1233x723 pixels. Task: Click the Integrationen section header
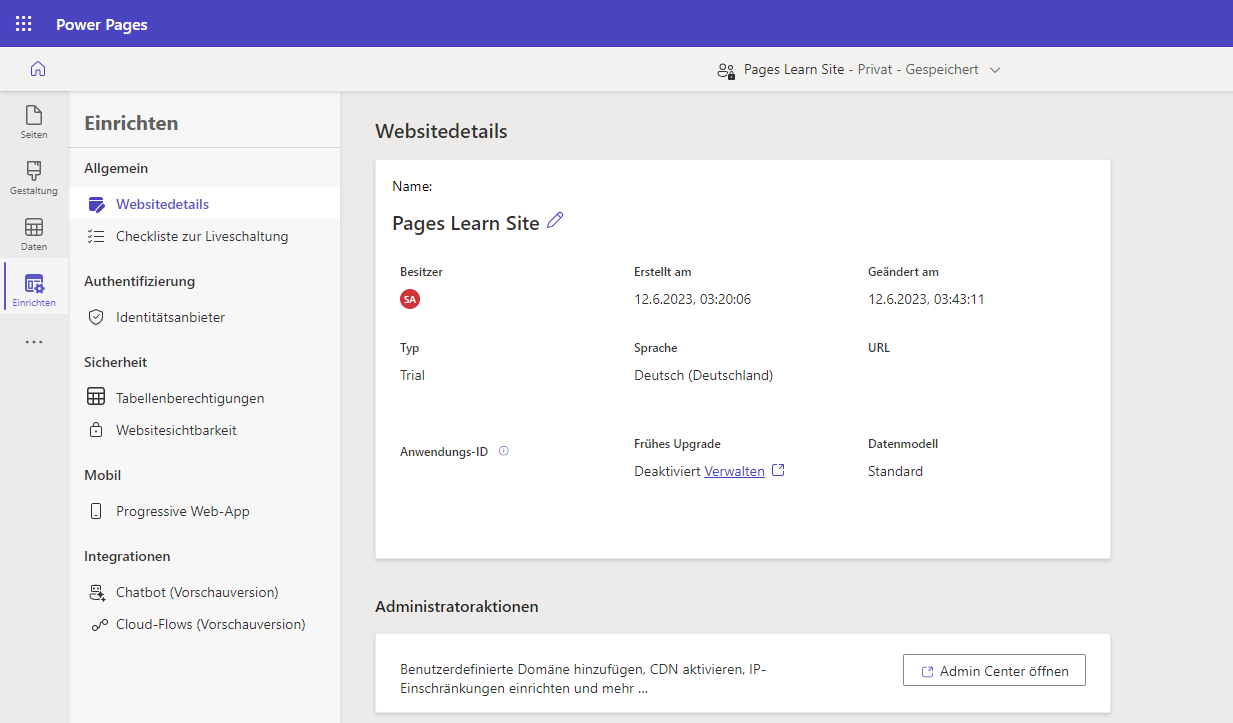[127, 556]
